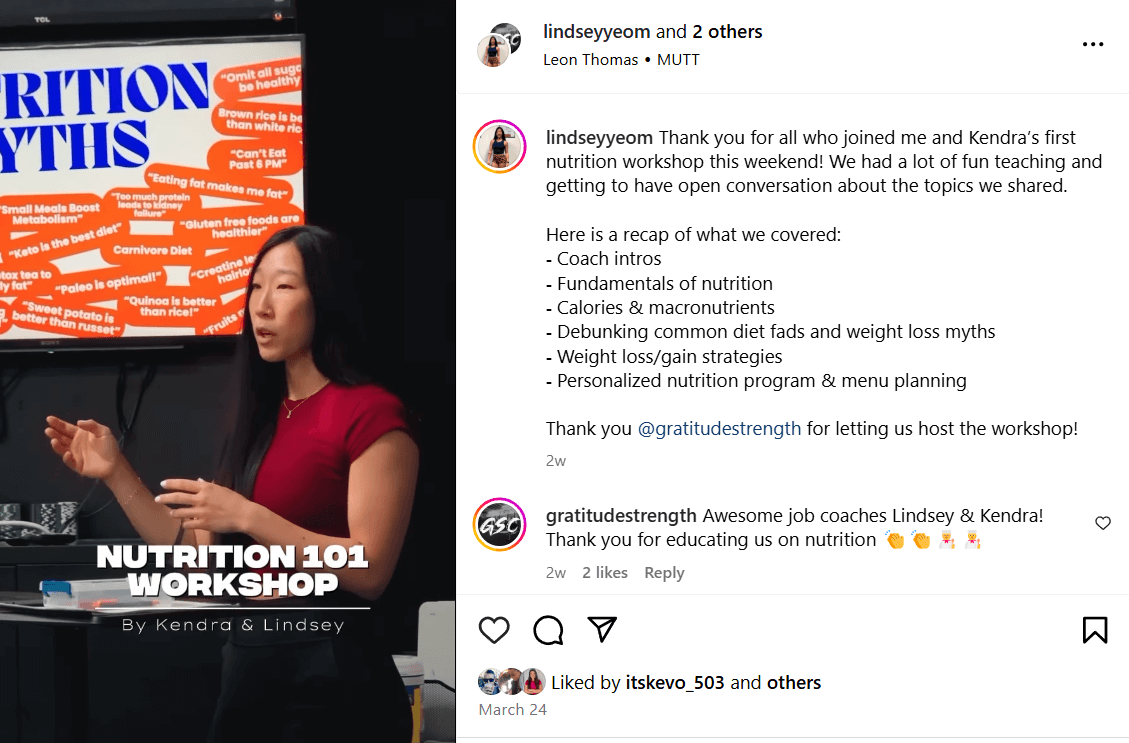Click the Nutrition 101 Workshop video
The image size is (1129, 743).
click(228, 372)
